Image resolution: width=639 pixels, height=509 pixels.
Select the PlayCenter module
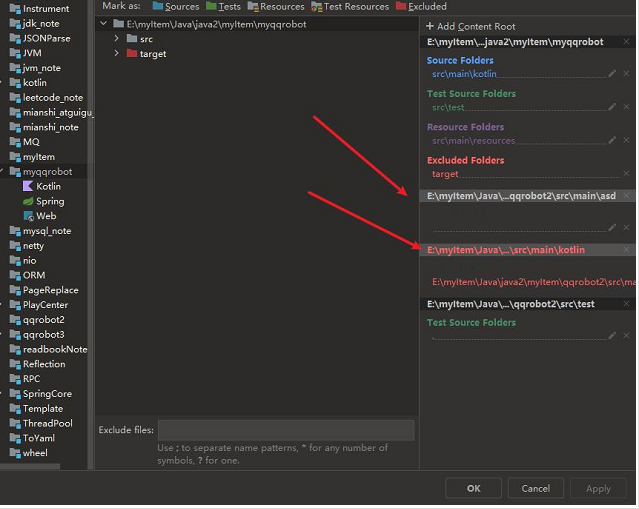tap(39, 304)
